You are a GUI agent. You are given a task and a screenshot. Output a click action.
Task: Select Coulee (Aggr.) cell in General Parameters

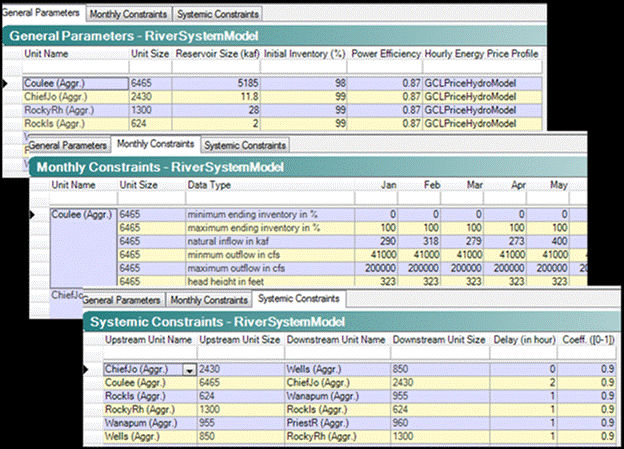(76, 83)
